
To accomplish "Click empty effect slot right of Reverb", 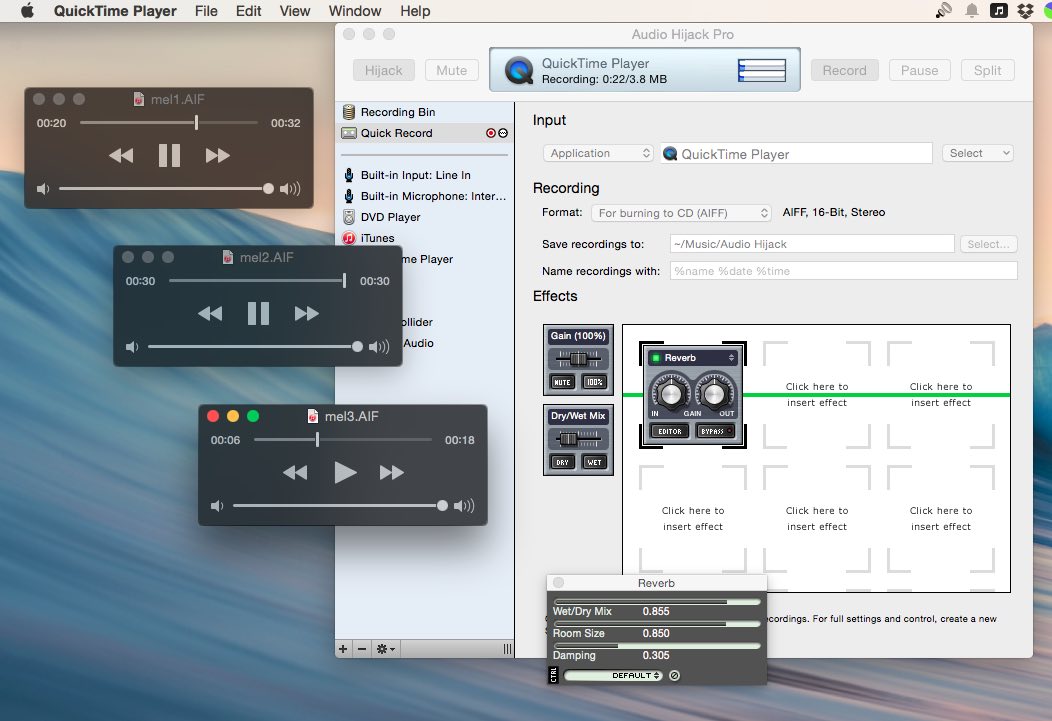I will (817, 394).
